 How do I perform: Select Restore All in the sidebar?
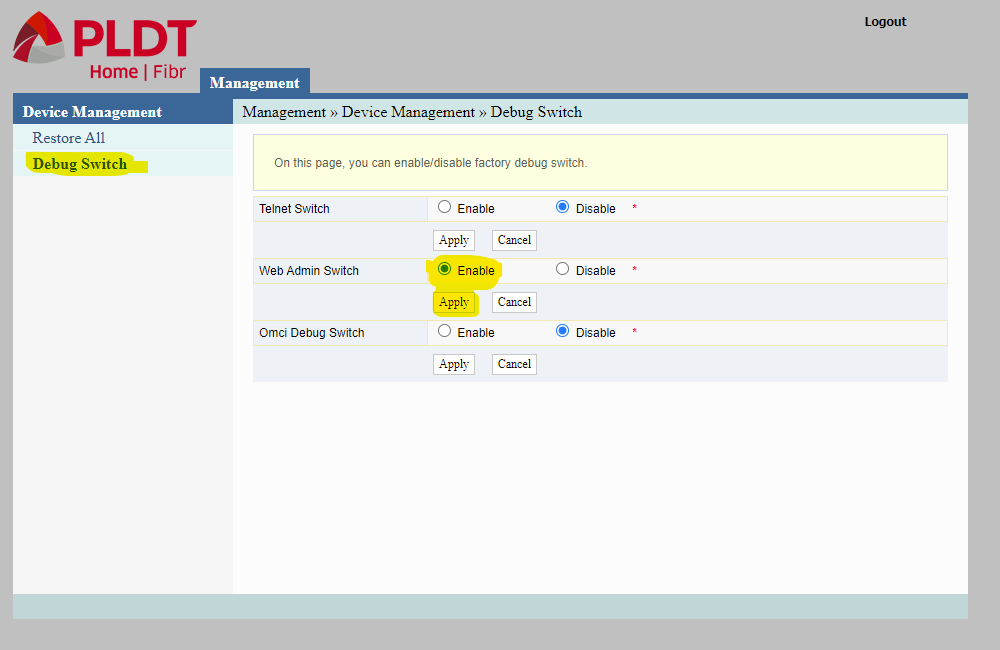click(x=68, y=138)
